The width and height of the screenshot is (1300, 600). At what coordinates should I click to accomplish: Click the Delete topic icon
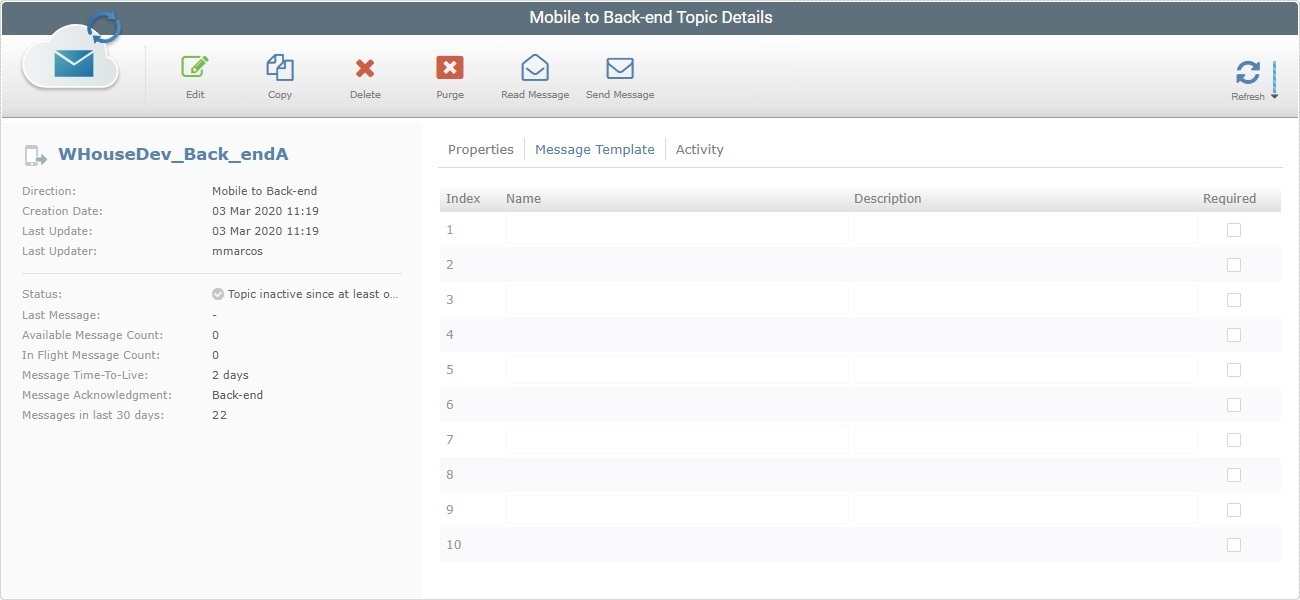365,68
